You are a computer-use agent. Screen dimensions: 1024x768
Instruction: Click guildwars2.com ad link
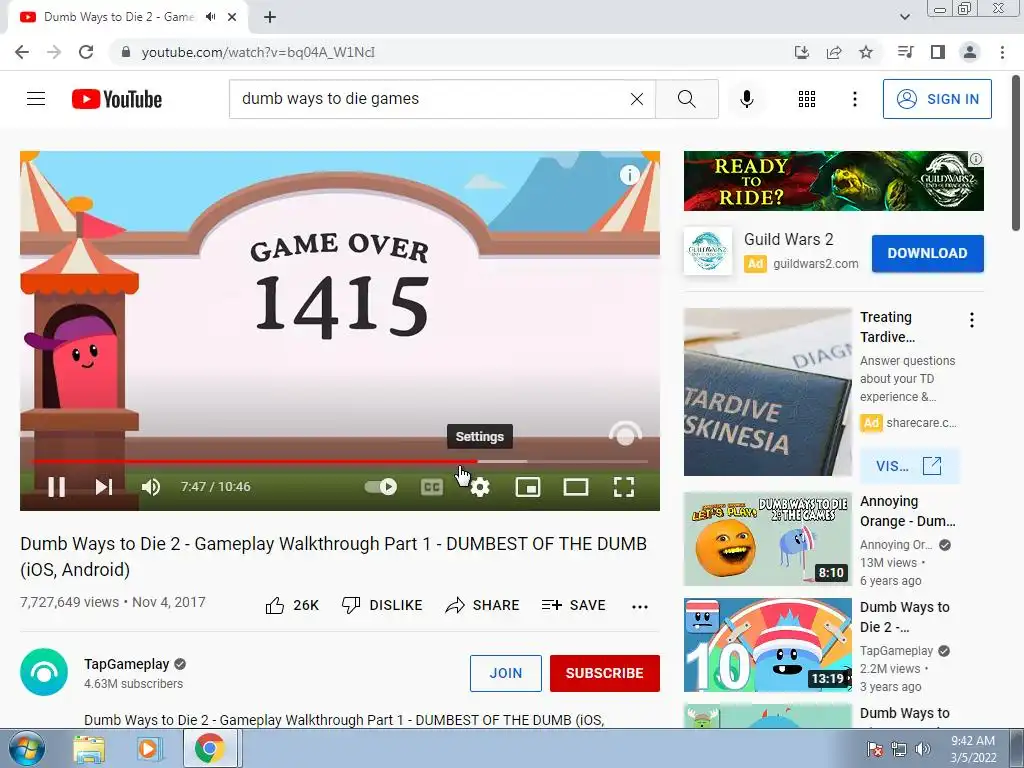[x=816, y=264]
